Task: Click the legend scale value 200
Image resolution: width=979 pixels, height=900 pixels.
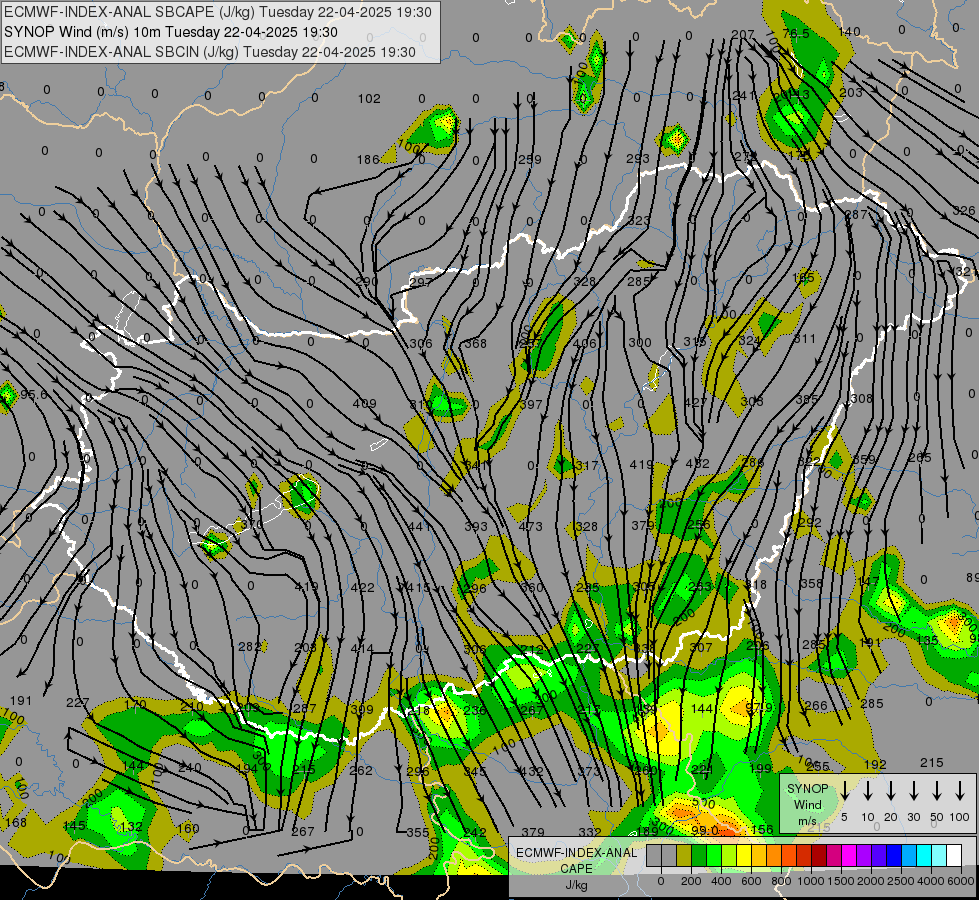Action: 691,881
